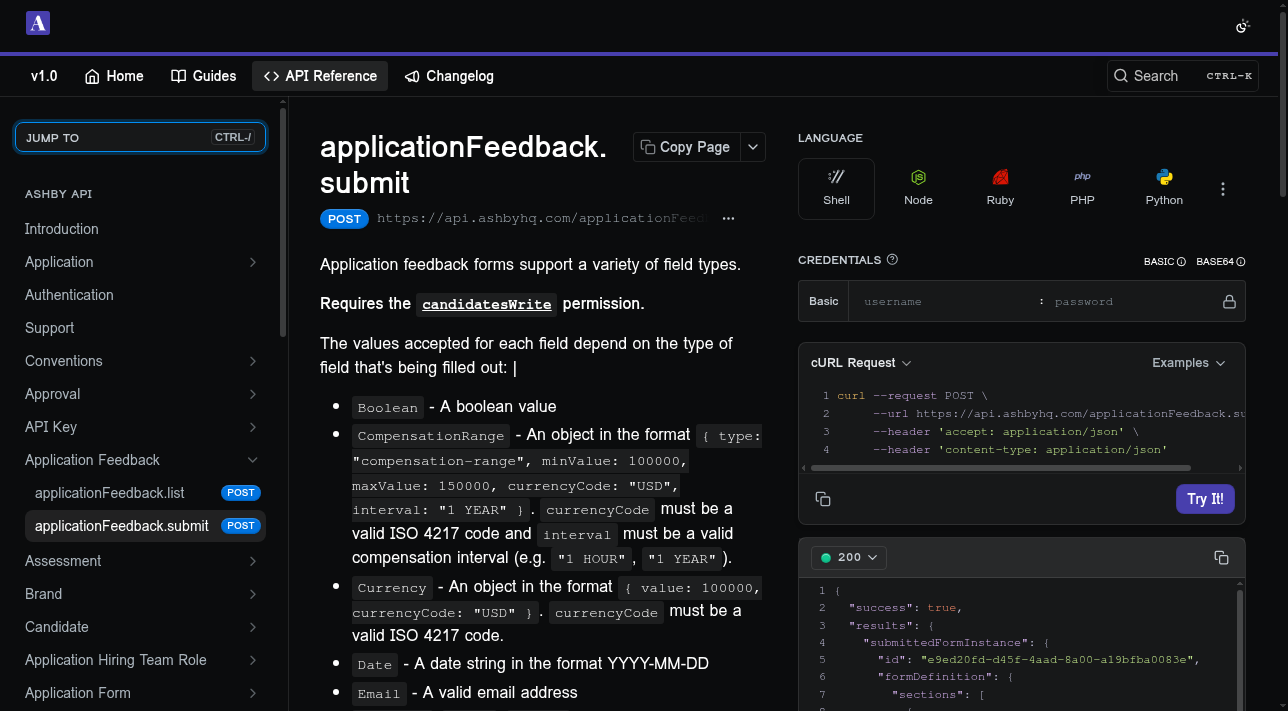This screenshot has height=711, width=1288.
Task: Open the Changelog nav item
Action: click(449, 76)
